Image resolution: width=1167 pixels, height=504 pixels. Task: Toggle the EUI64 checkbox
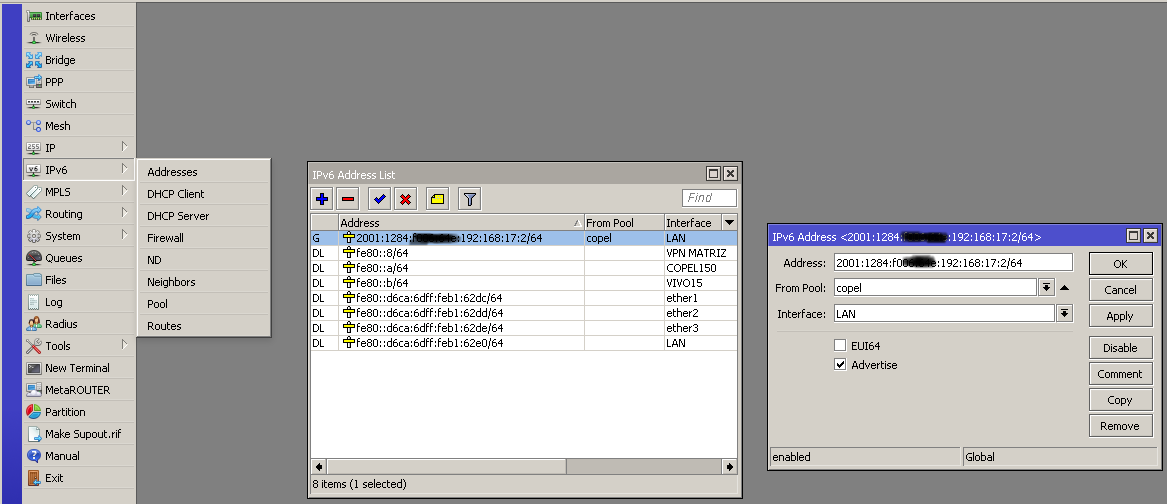840,345
